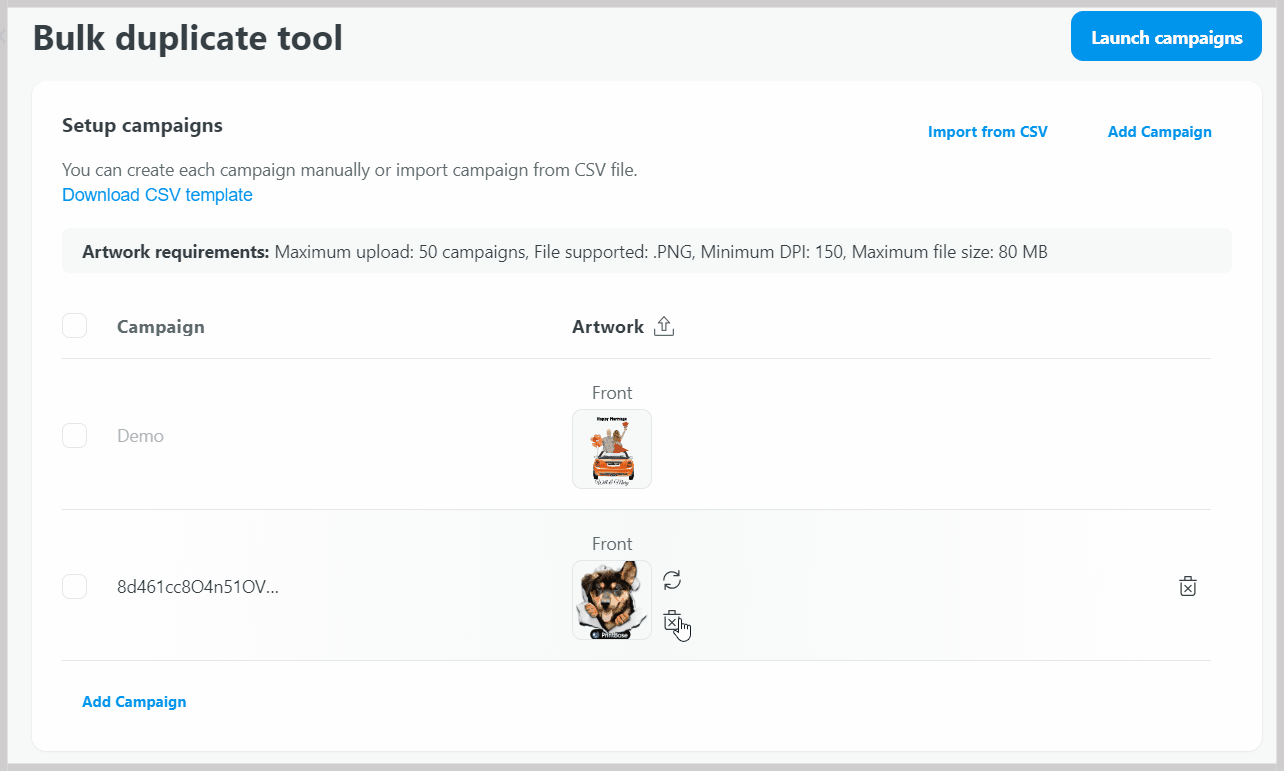Click the replace artwork icon beside the dog thumbnail
The width and height of the screenshot is (1284, 771).
coord(672,580)
